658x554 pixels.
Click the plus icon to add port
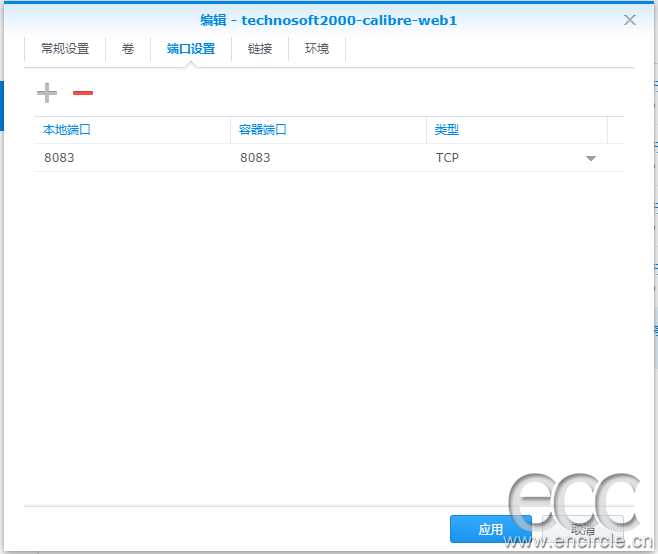pyautogui.click(x=47, y=93)
